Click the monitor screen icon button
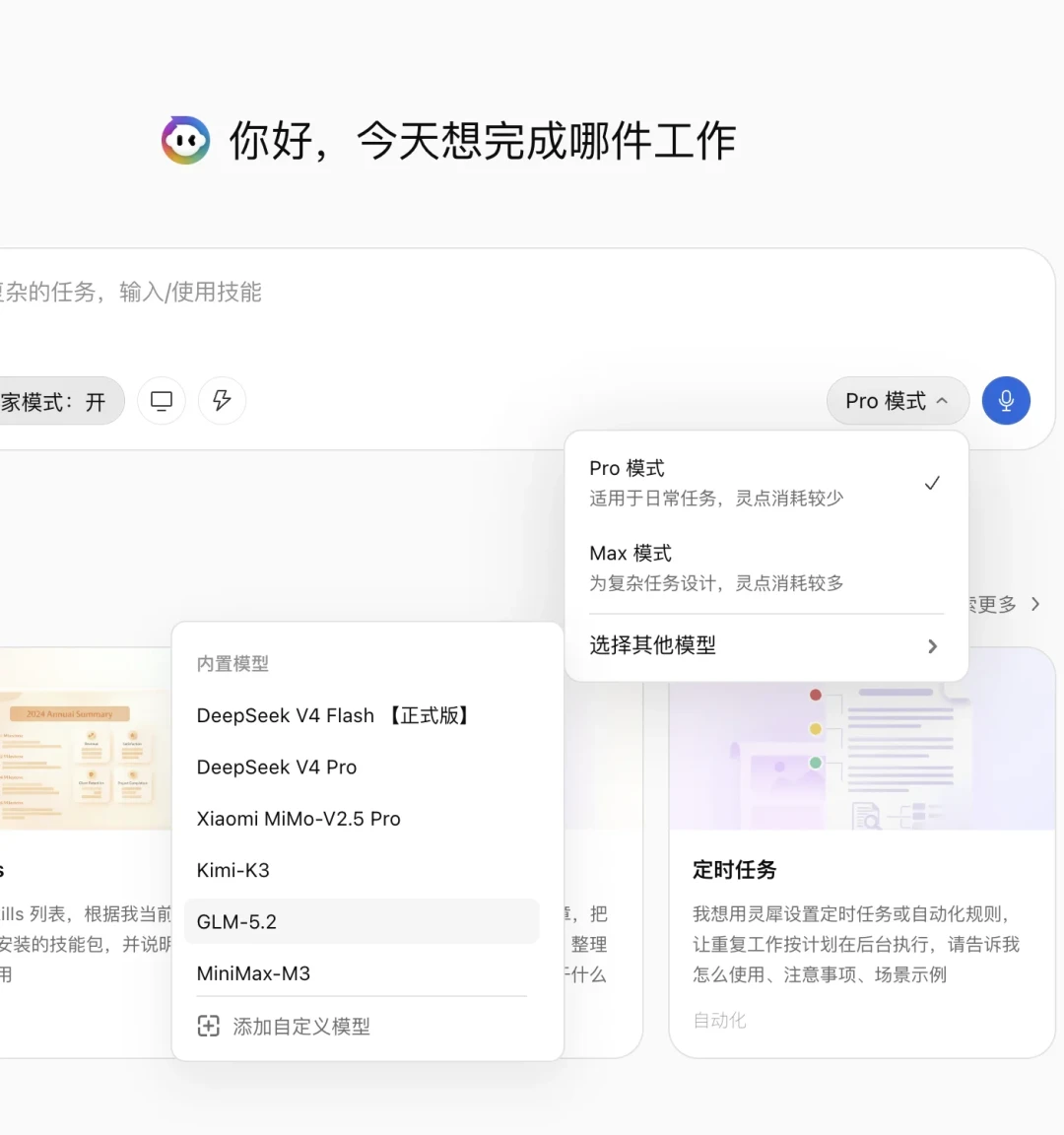Viewport: 1064px width, 1135px height. point(162,400)
